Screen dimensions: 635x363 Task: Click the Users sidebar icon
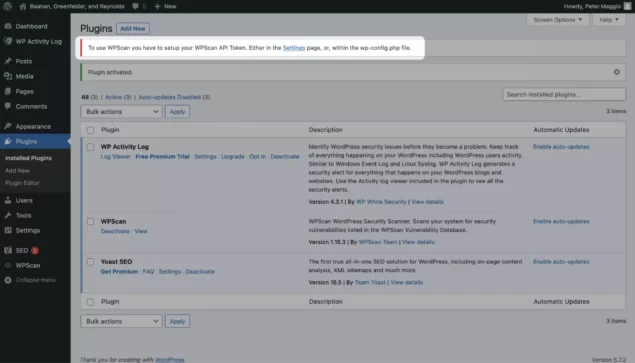click(8, 200)
